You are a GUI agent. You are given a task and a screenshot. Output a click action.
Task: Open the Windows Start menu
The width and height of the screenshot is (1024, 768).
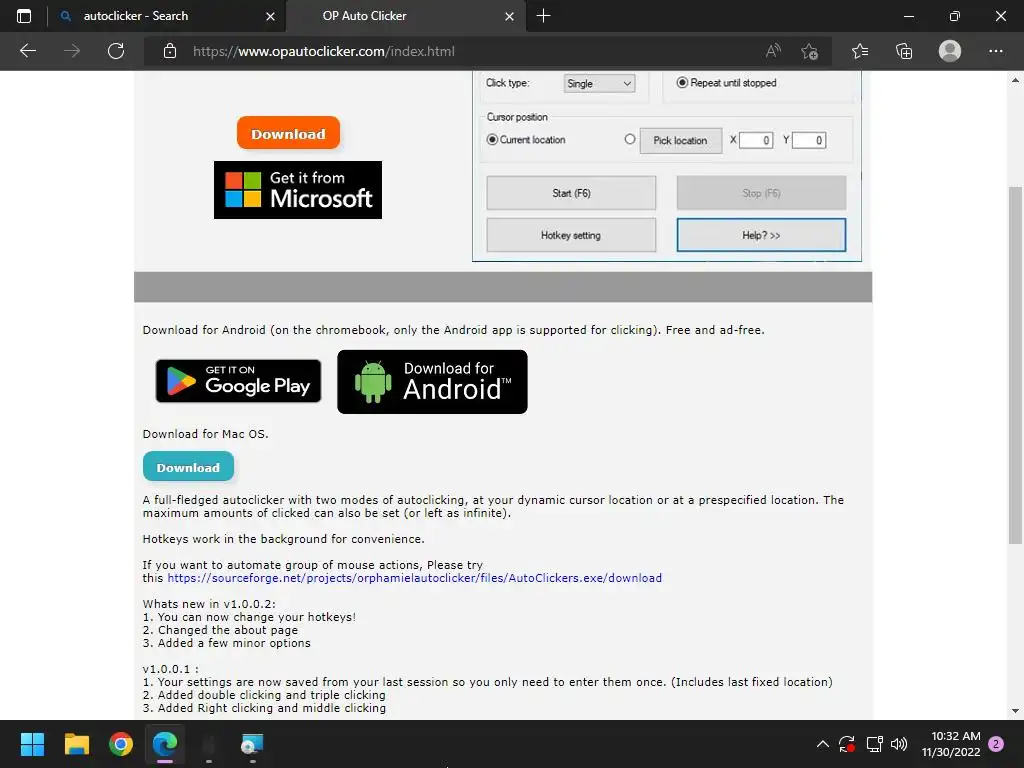(32, 744)
